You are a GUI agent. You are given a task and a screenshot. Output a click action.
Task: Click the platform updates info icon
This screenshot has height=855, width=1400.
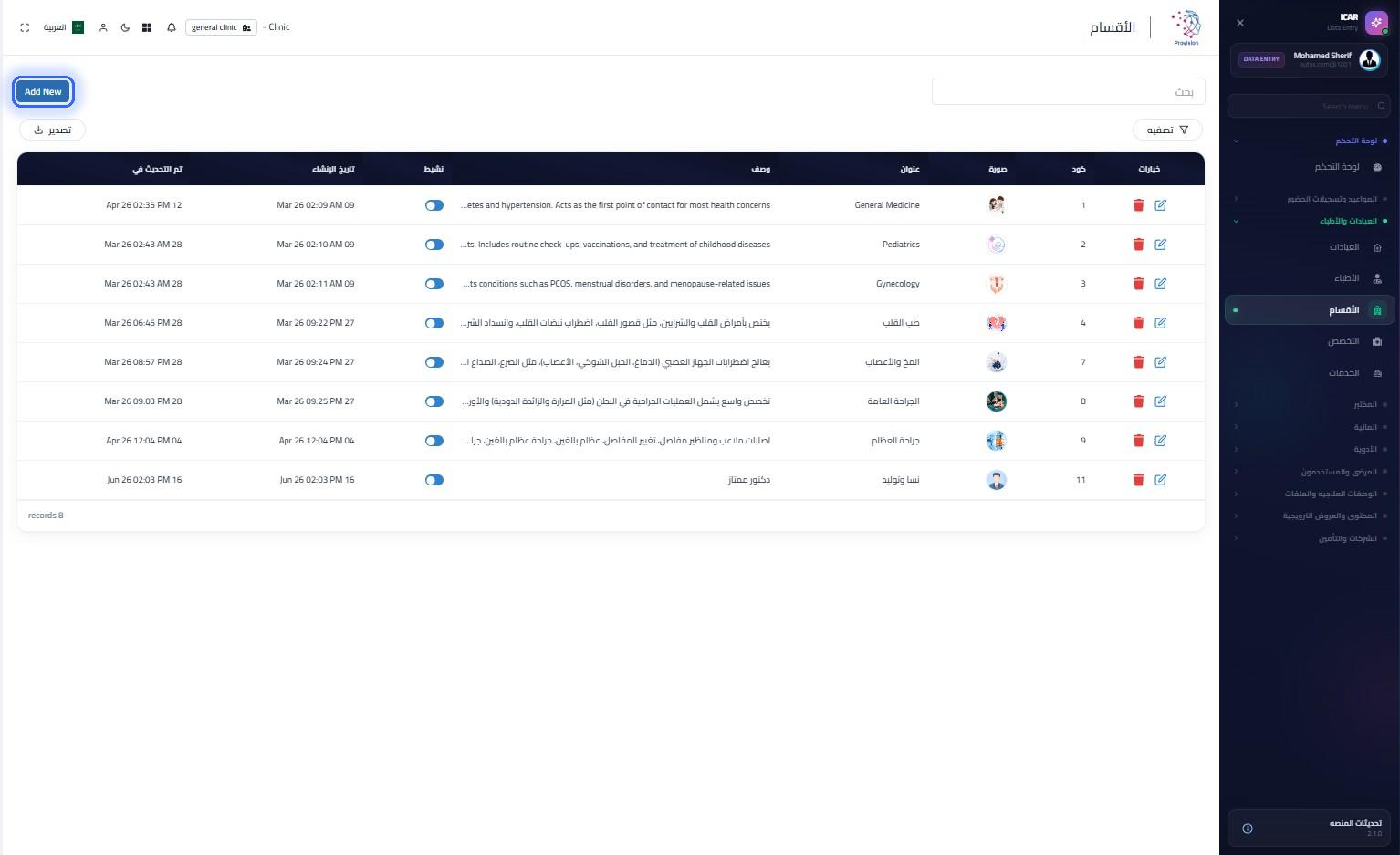[1248, 829]
